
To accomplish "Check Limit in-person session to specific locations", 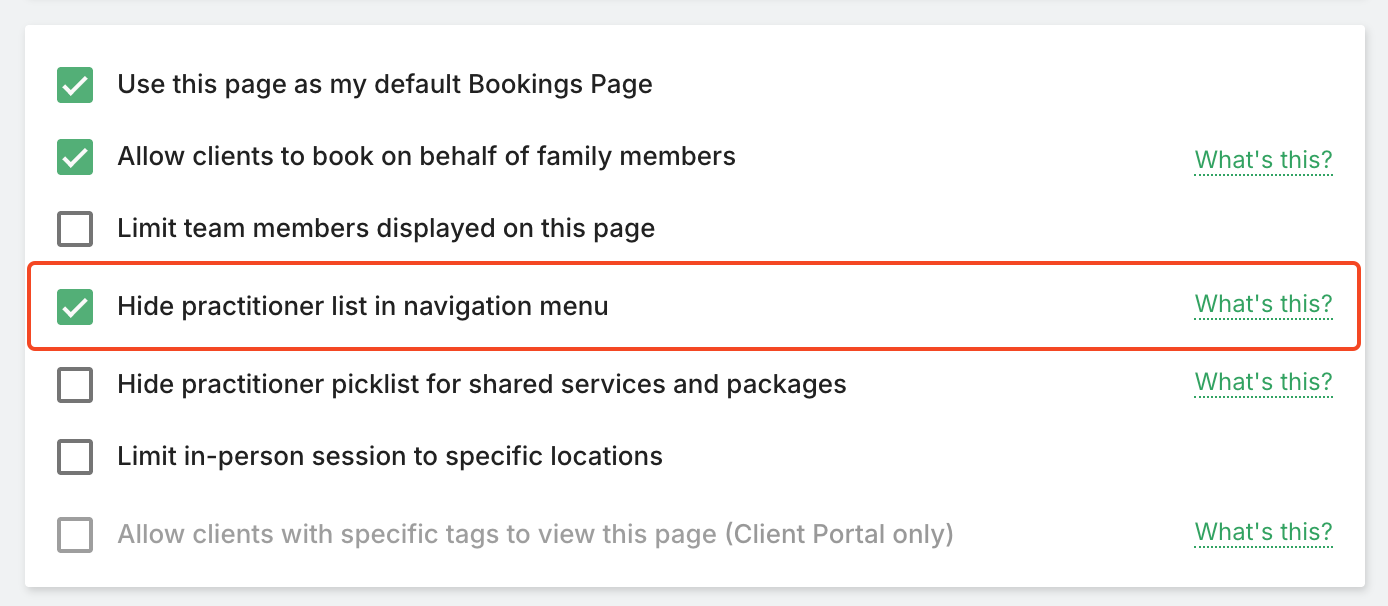I will 75,457.
